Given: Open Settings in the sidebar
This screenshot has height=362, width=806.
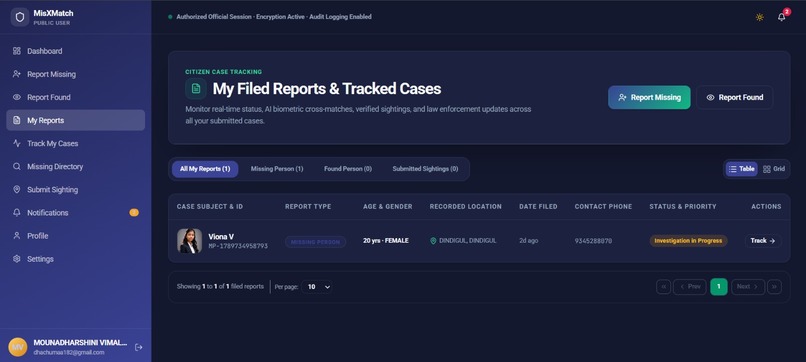Looking at the screenshot, I should [76, 259].
